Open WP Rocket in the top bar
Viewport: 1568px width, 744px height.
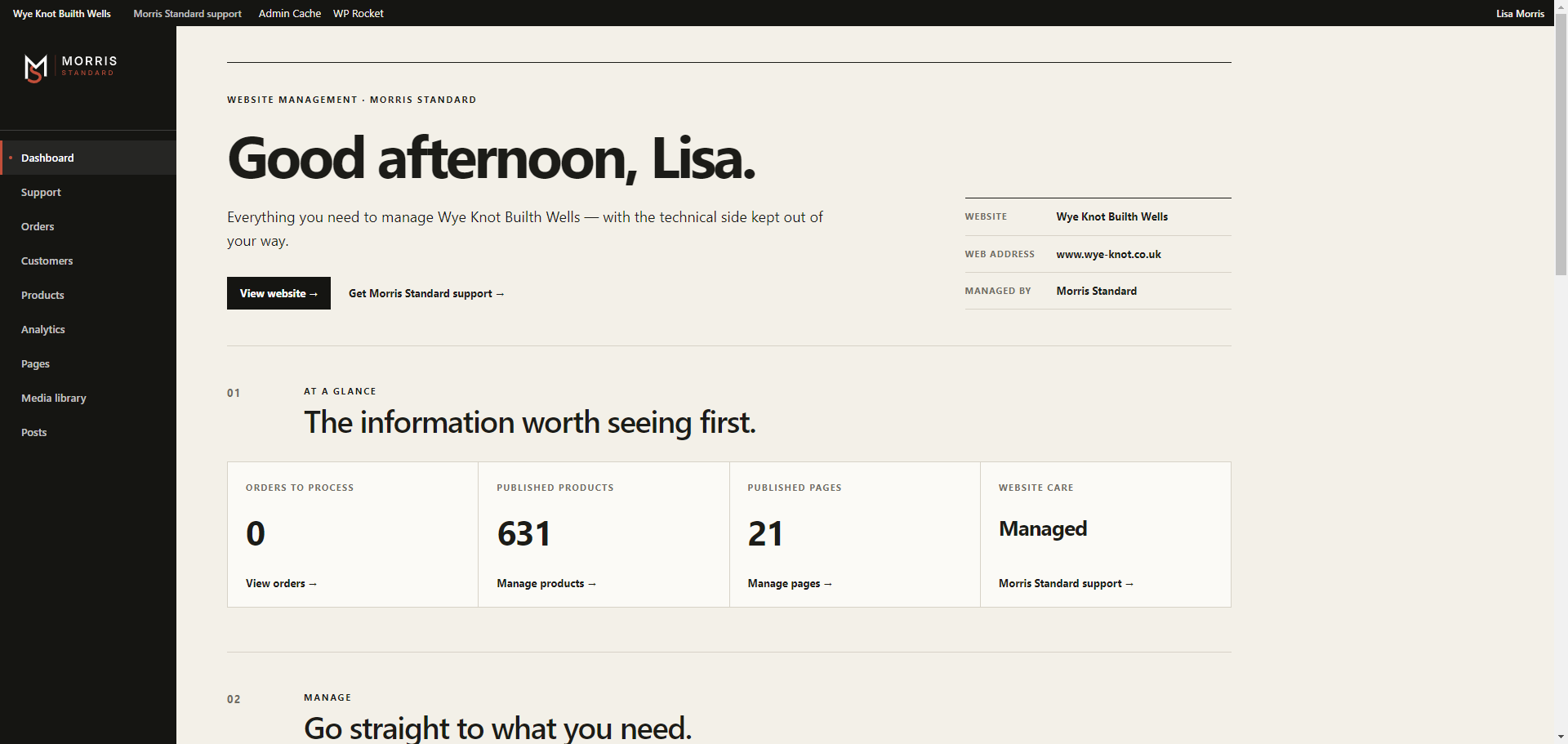[359, 13]
